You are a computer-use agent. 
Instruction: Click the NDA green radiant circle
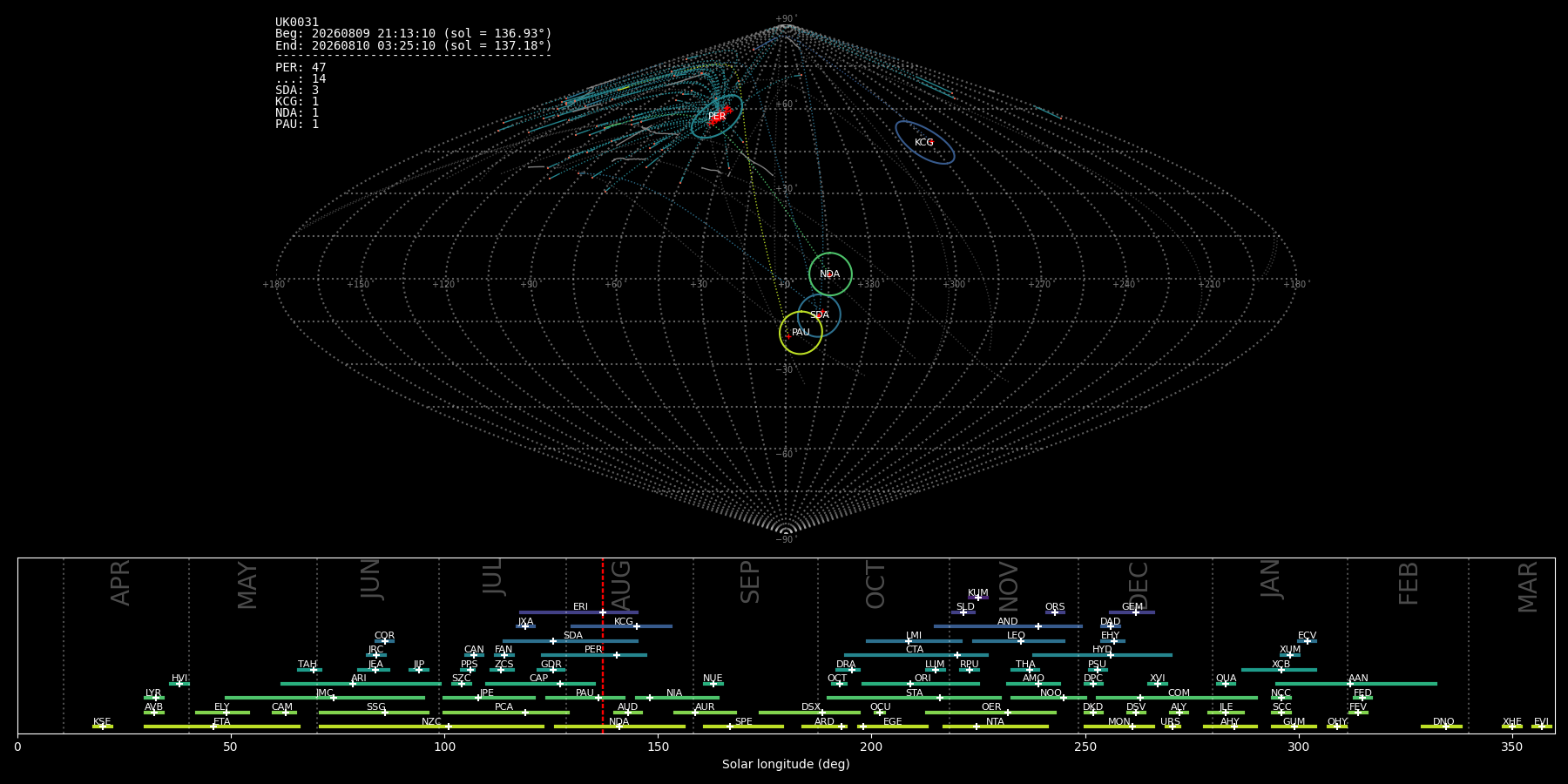tap(830, 274)
